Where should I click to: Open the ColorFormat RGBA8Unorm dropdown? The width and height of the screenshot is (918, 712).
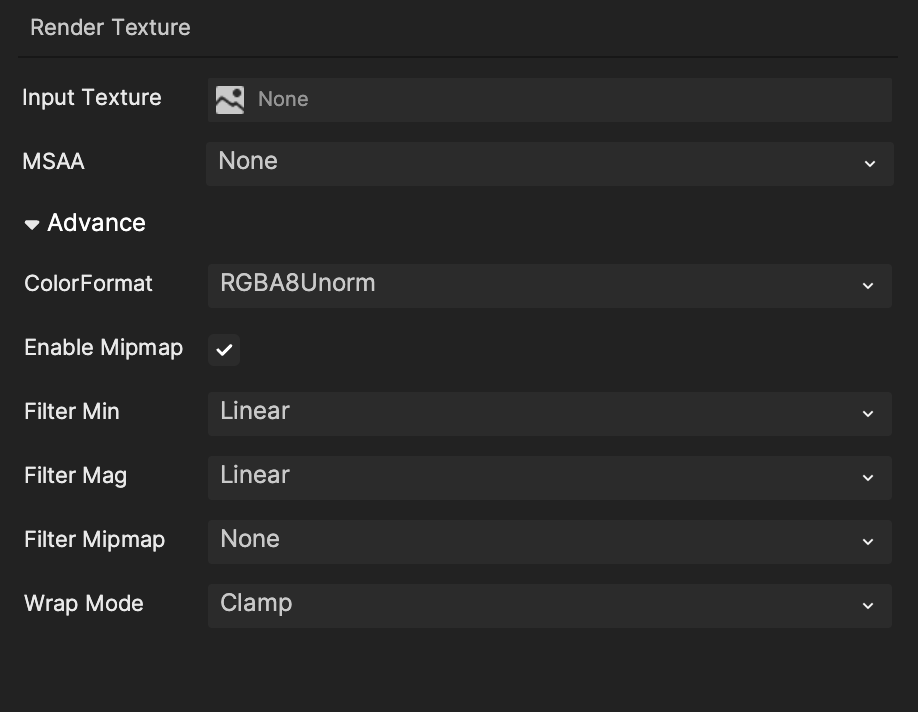tap(548, 284)
